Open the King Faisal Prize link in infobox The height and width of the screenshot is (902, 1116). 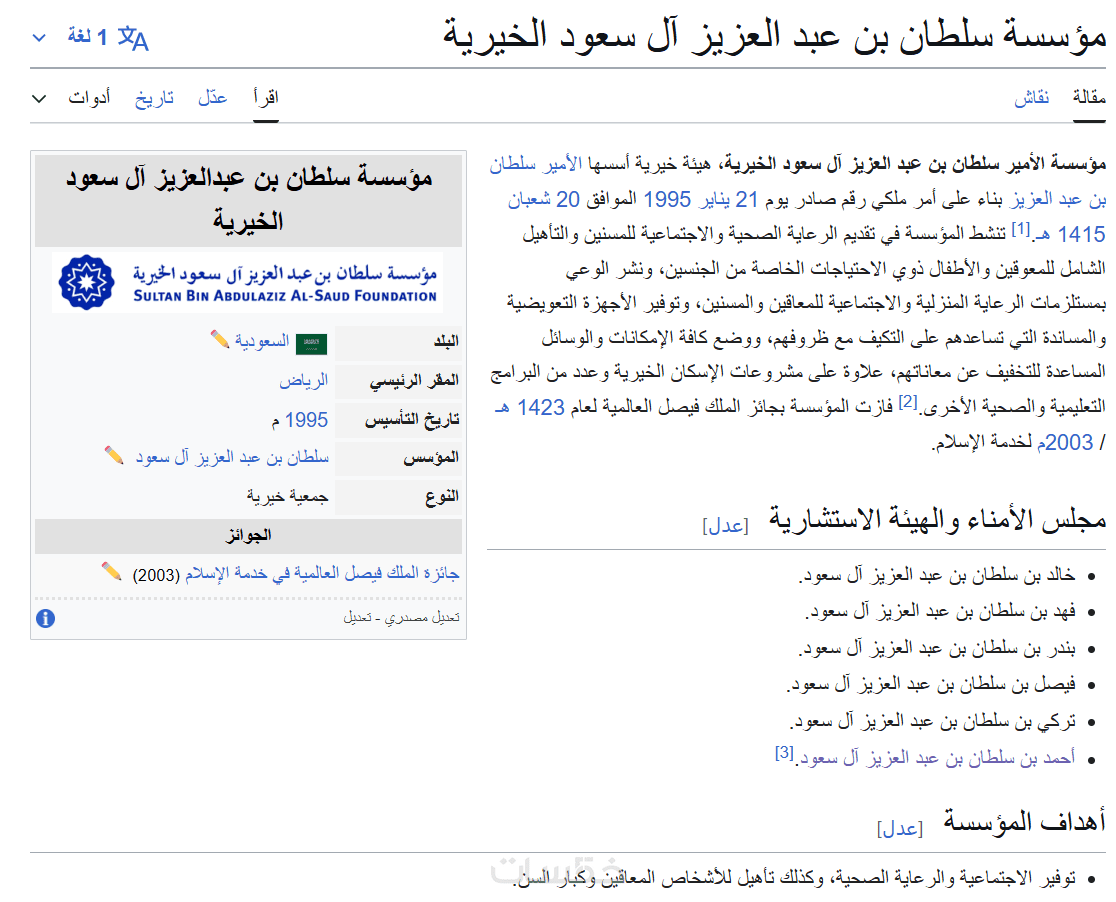tap(322, 574)
